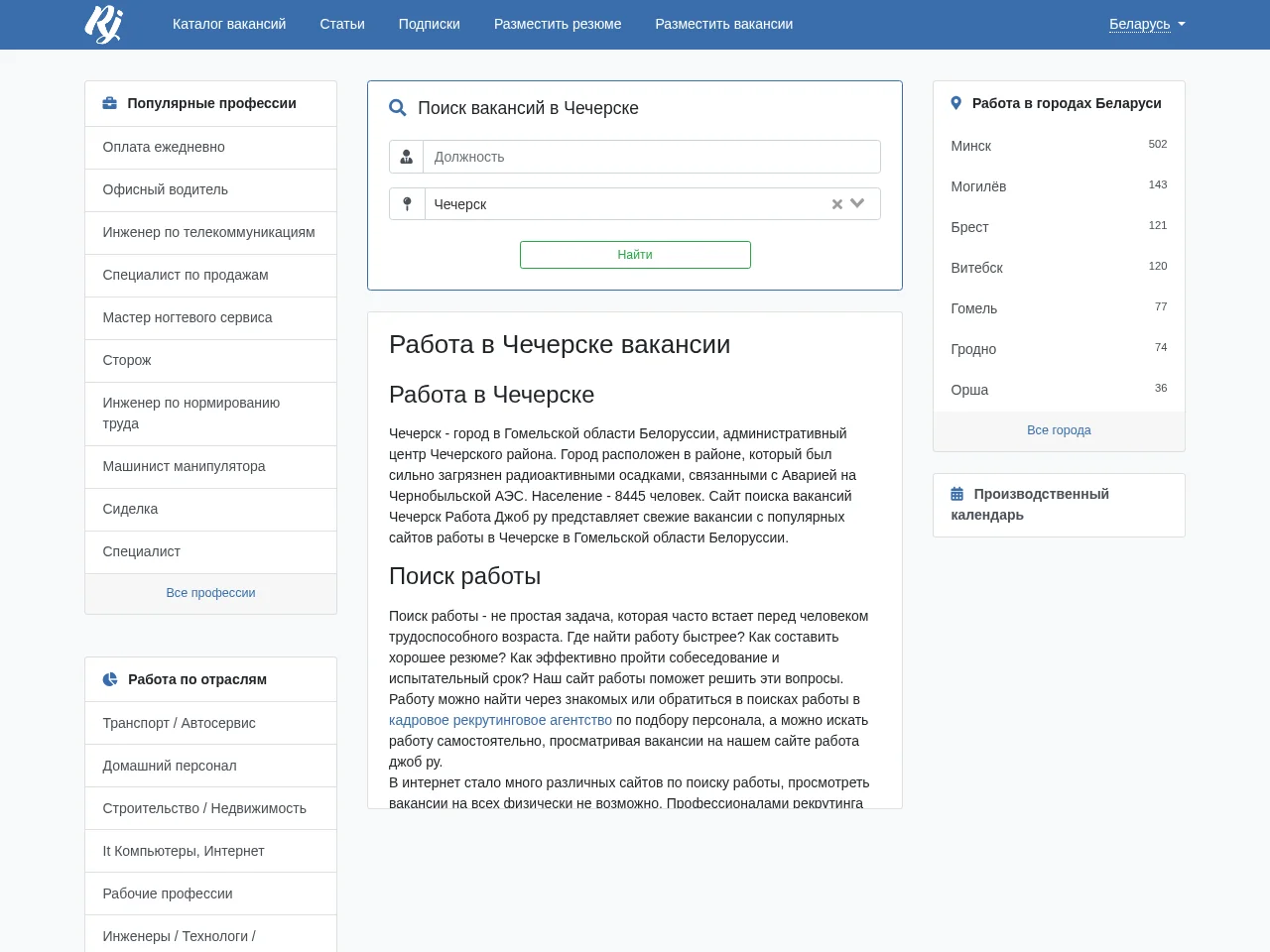
Task: Select Специалист по продажам profession
Action: (210, 275)
